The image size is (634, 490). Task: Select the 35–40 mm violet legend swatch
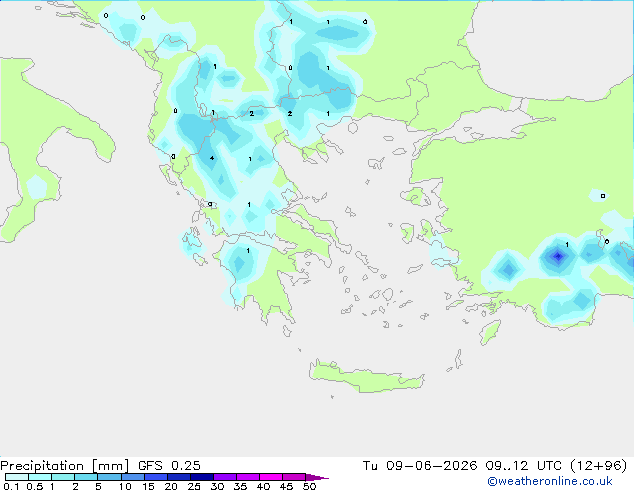click(x=247, y=477)
